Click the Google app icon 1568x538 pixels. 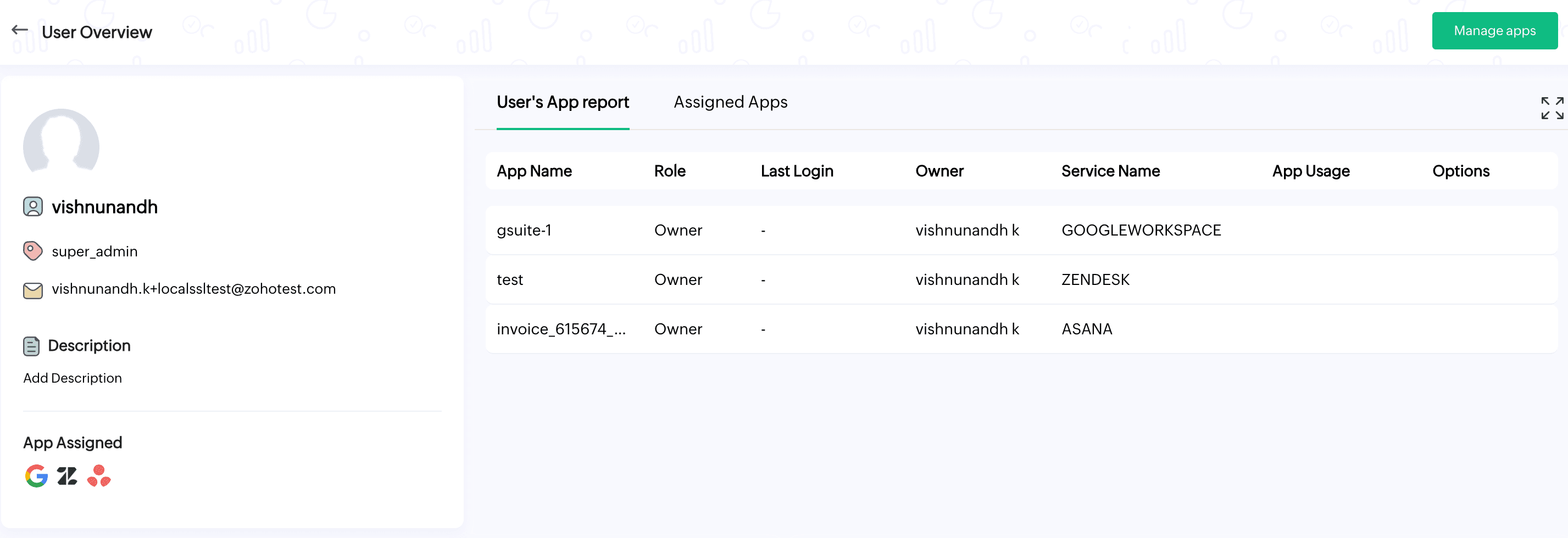click(x=36, y=476)
